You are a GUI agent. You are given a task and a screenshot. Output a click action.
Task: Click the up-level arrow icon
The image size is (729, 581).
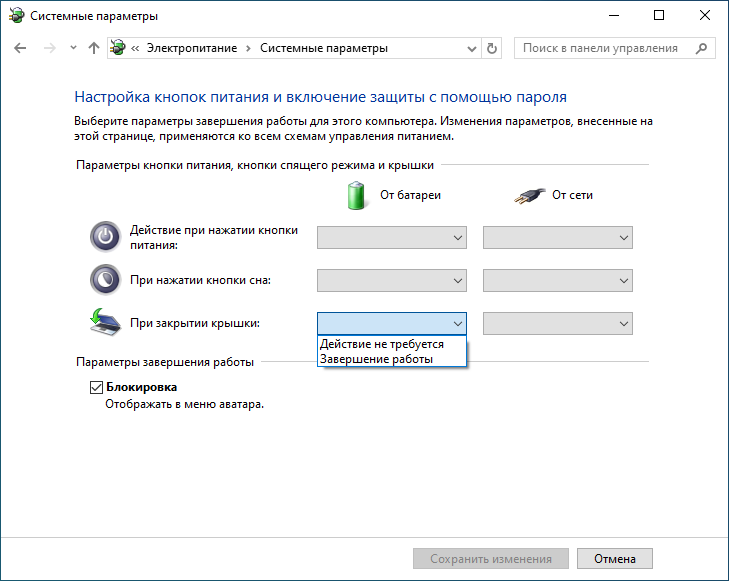tap(94, 48)
